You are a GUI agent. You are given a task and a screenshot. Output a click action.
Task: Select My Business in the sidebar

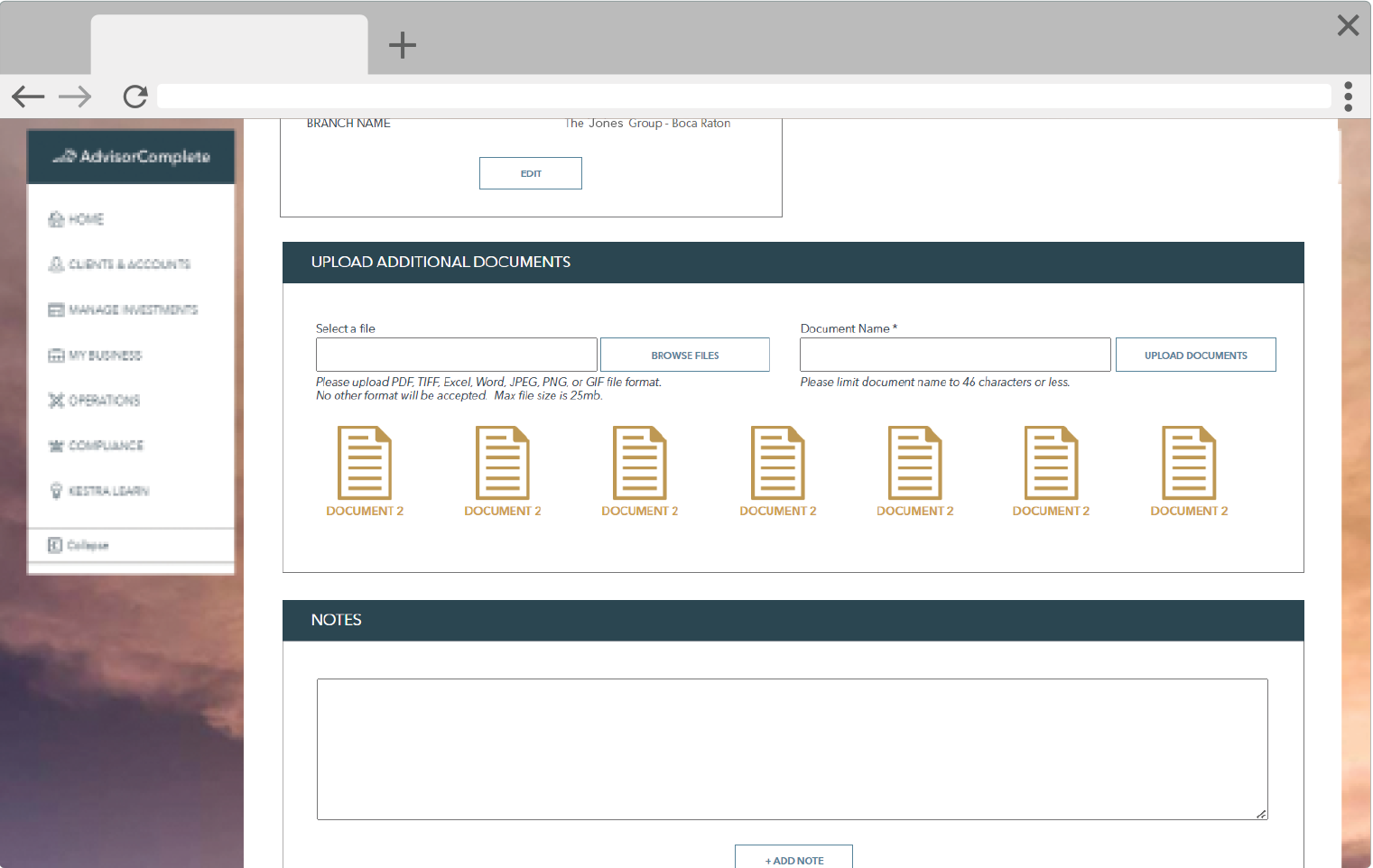coord(96,356)
